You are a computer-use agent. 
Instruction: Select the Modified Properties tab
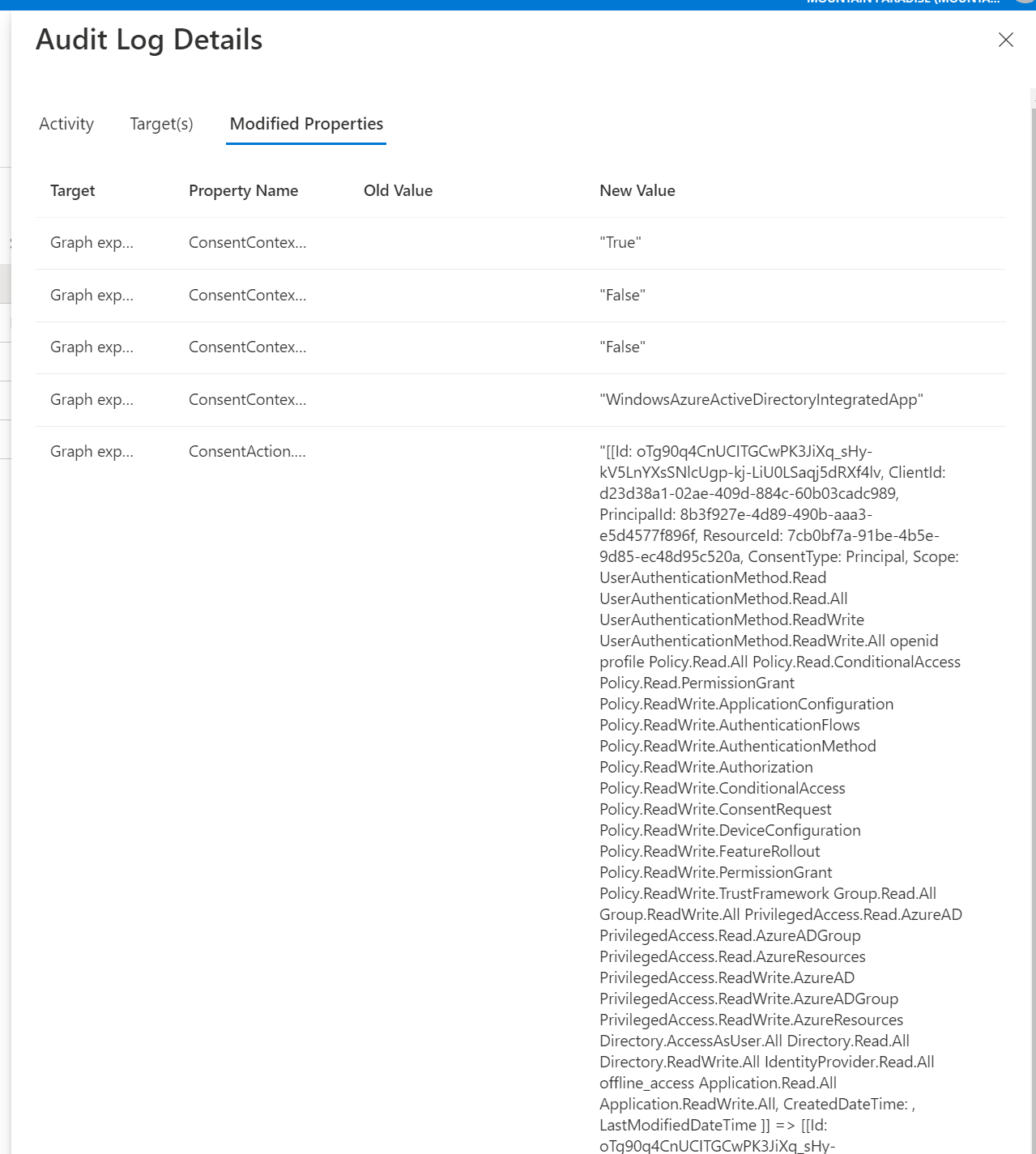[x=305, y=123]
